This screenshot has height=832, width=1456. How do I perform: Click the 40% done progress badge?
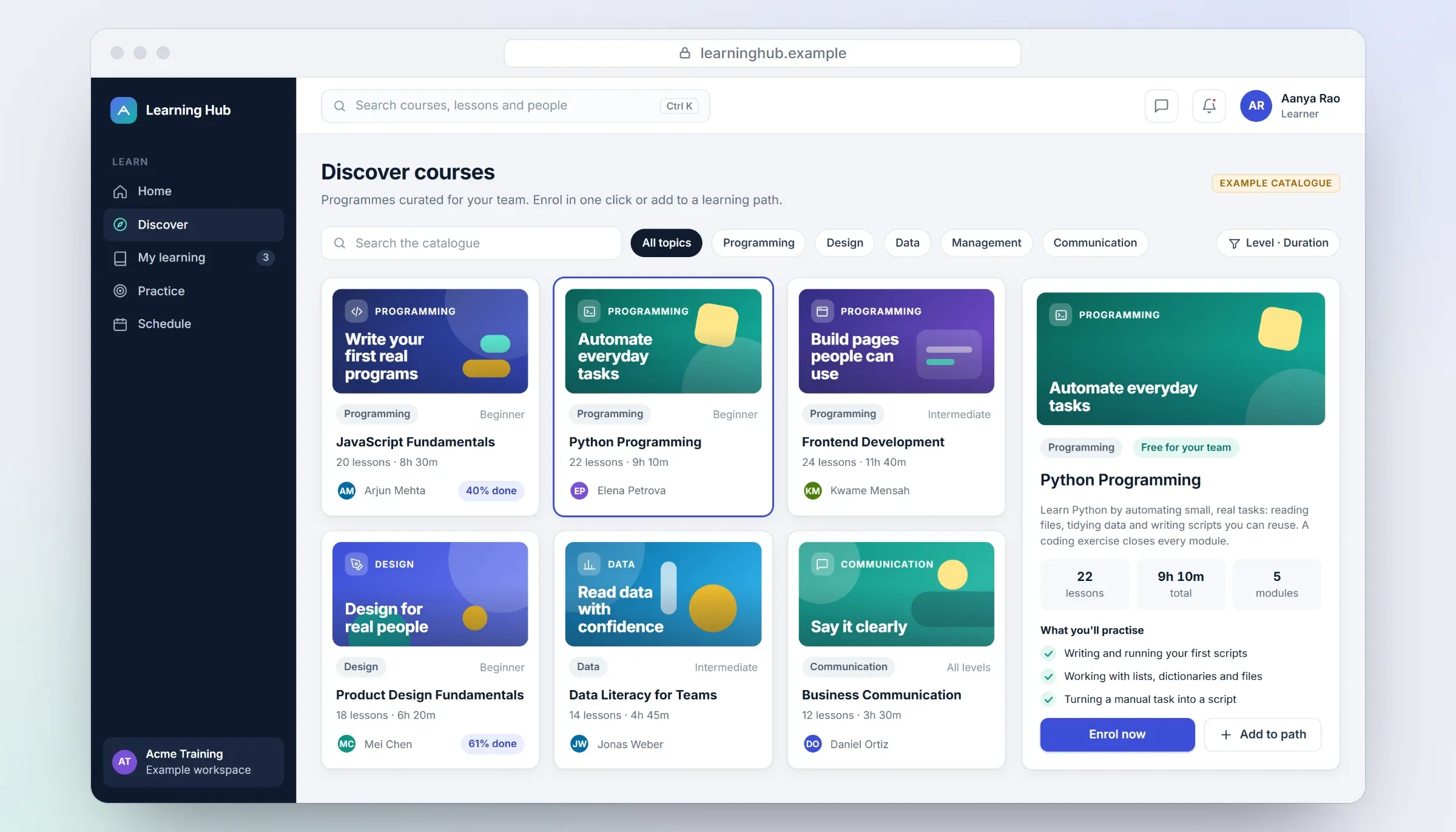(491, 491)
